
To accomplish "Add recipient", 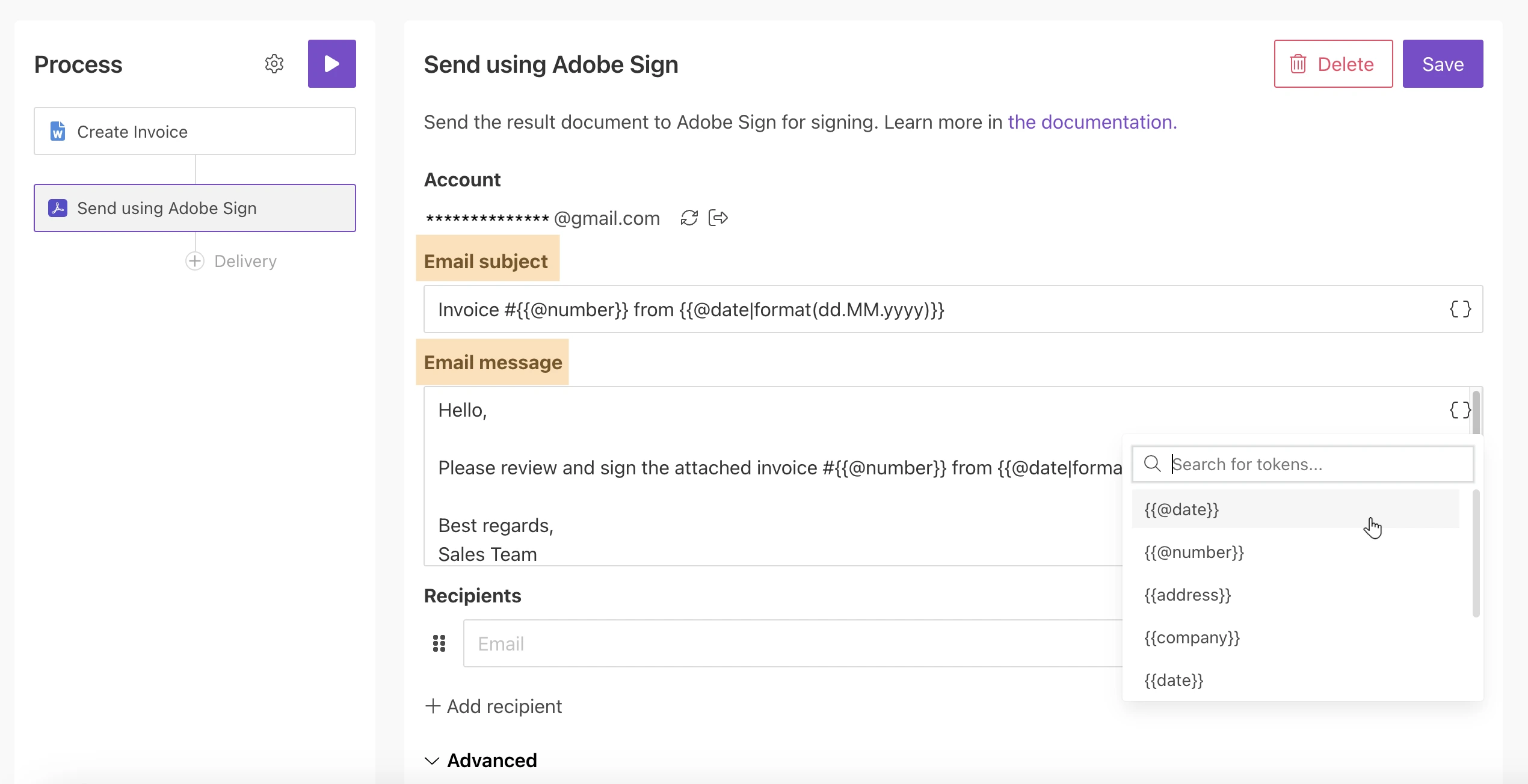I will (493, 706).
